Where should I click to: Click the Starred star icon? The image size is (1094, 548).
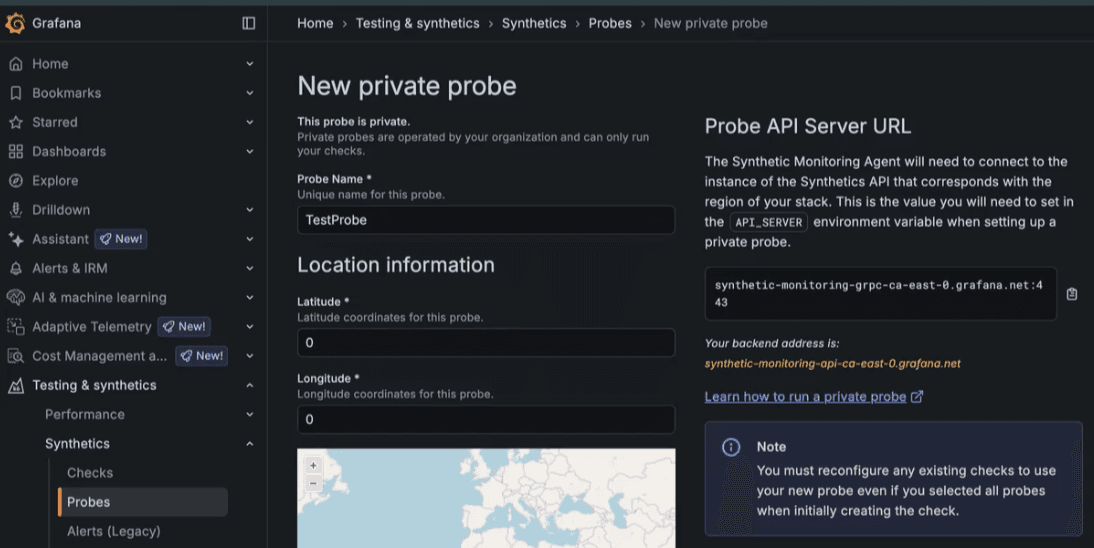tap(15, 122)
